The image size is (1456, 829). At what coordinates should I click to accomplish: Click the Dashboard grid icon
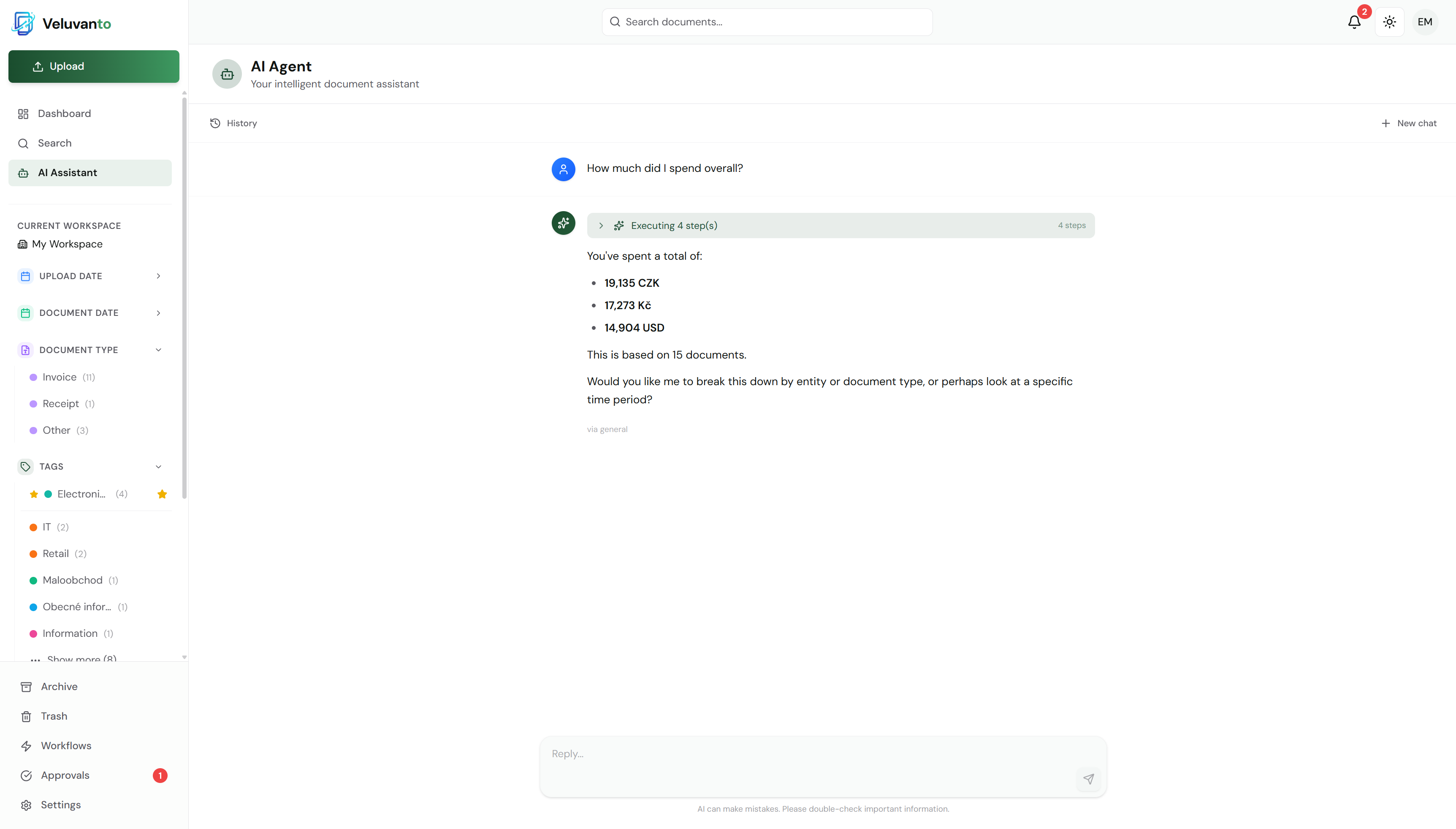coord(23,114)
